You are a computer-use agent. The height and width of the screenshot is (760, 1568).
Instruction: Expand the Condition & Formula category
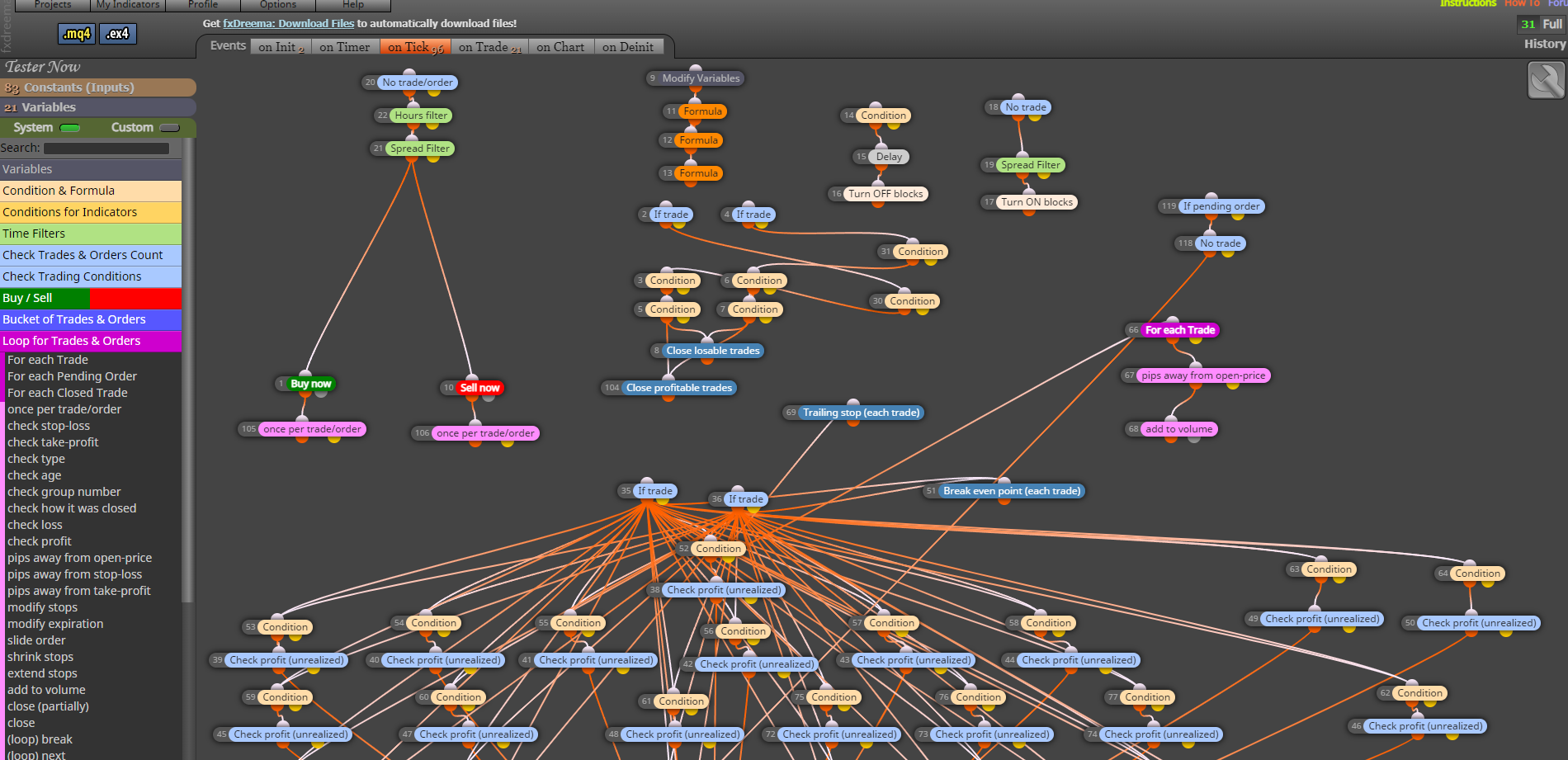pos(91,191)
